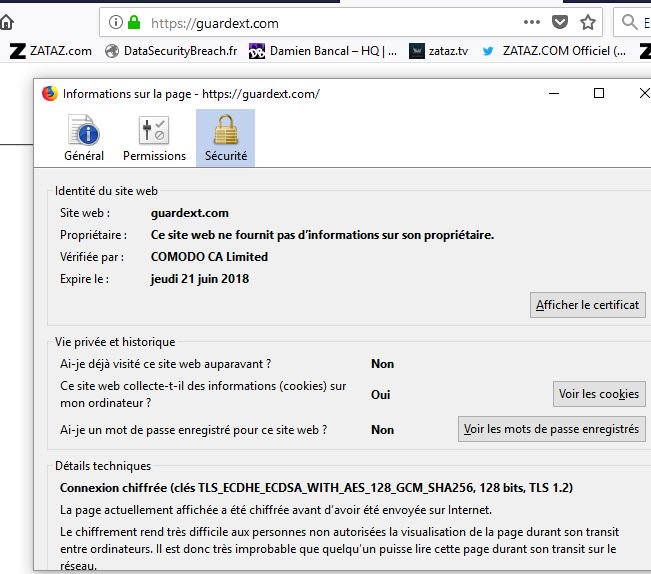Switch to the Général tab
This screenshot has height=574, width=651.
click(84, 138)
